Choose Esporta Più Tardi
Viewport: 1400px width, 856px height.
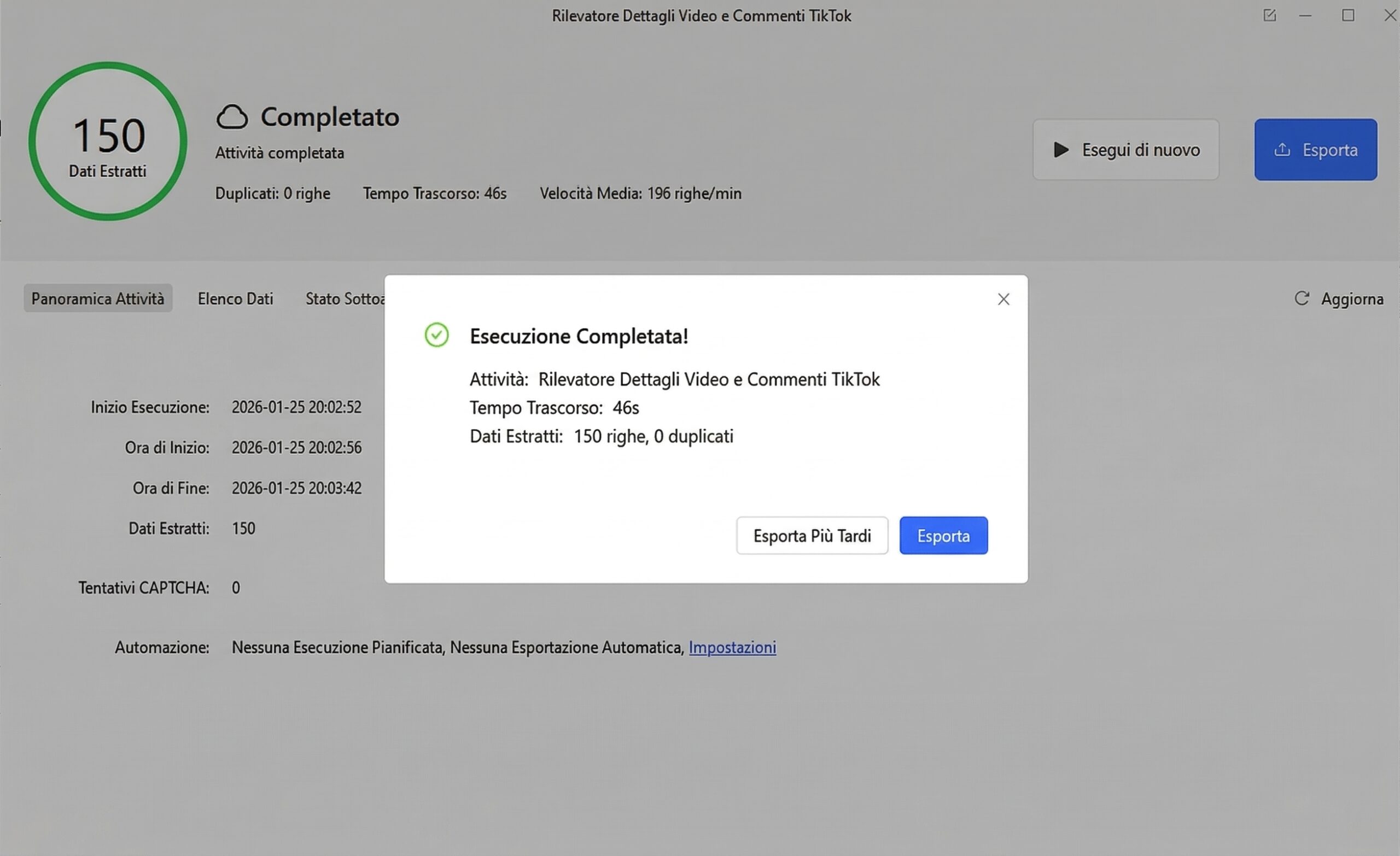pyautogui.click(x=812, y=536)
